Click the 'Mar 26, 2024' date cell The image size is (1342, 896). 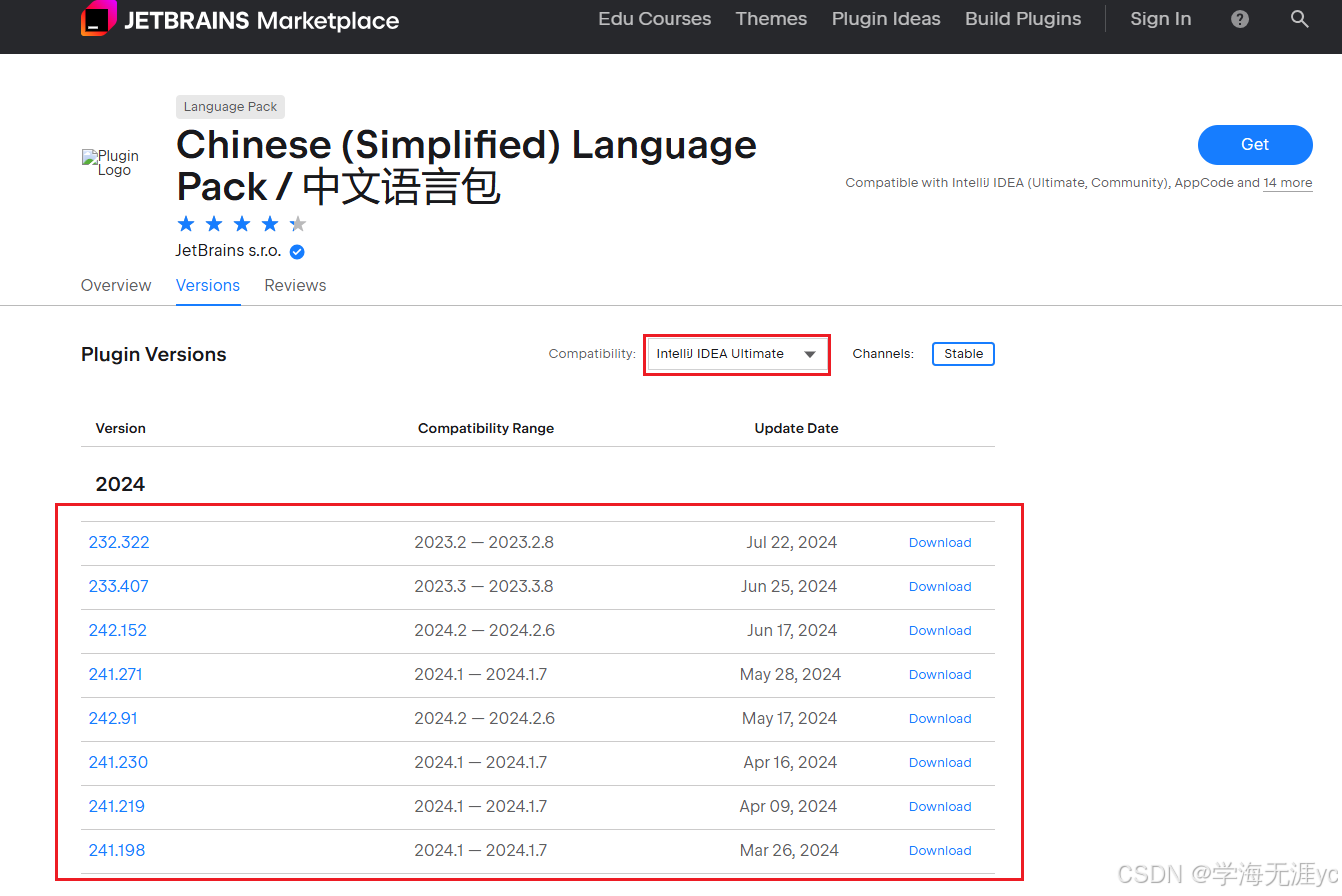(x=789, y=851)
